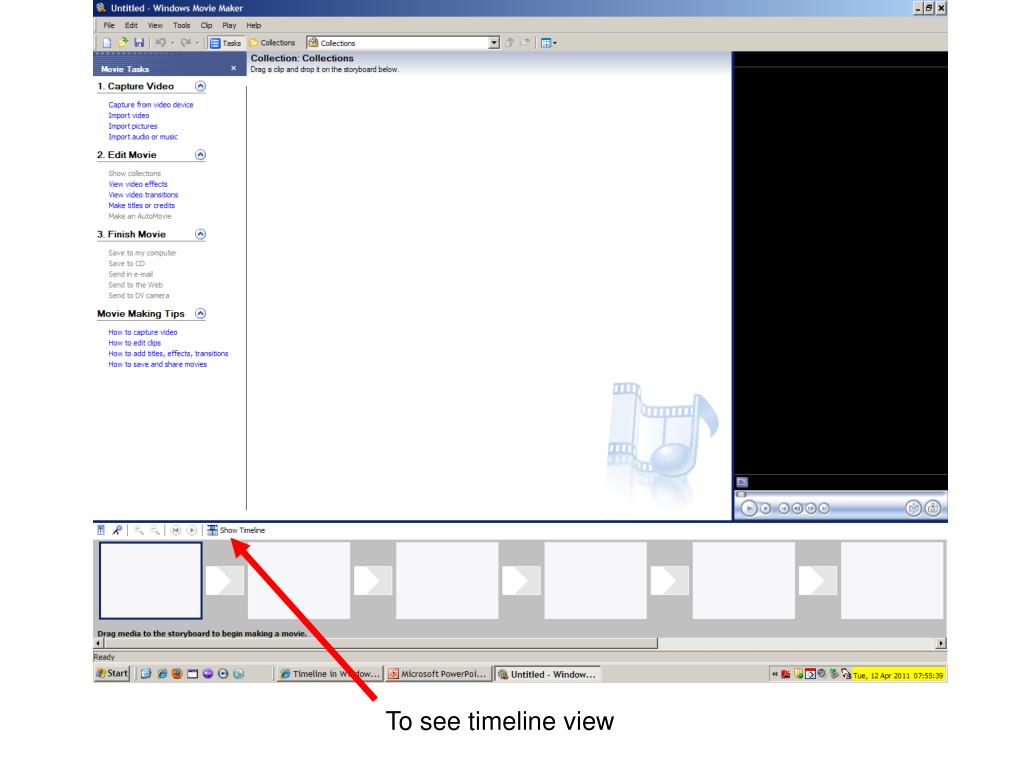Click the Forward button in preview controls
This screenshot has height=768, width=1024.
(x=824, y=508)
